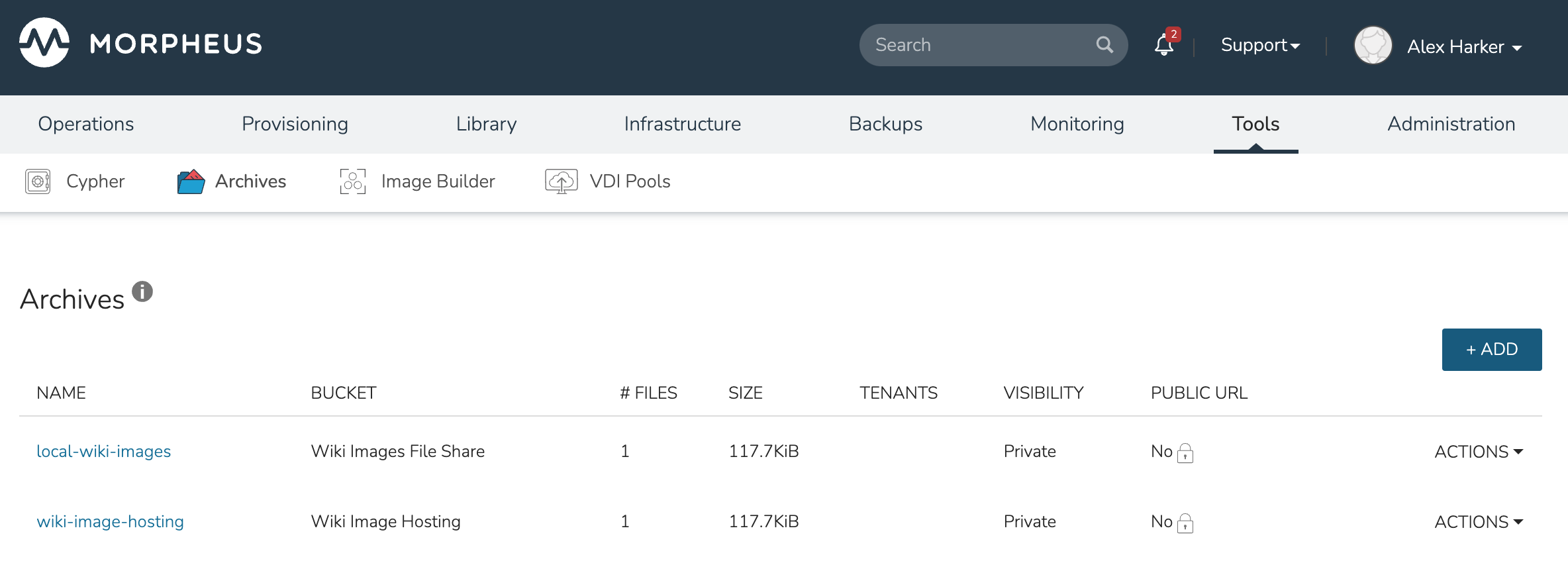The height and width of the screenshot is (563, 1568).
Task: Expand ACTIONS for local-wiki-images
Action: point(1478,452)
